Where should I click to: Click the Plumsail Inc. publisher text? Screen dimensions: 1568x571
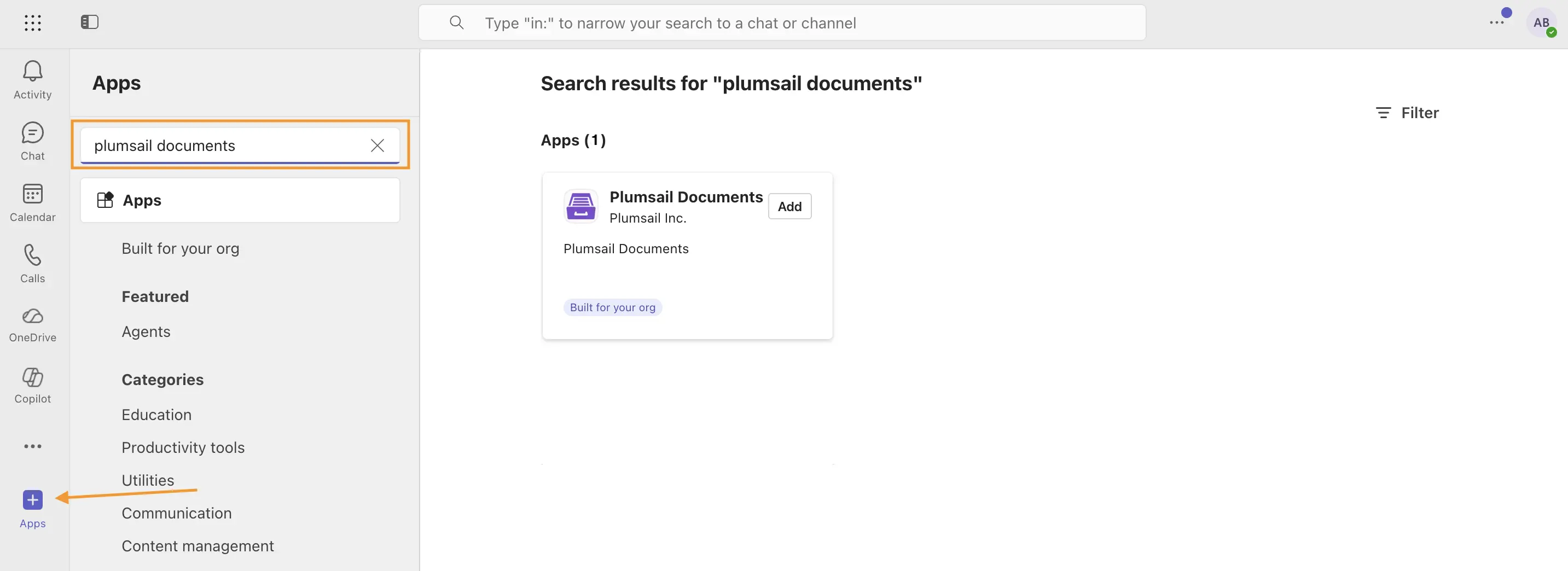tap(648, 218)
